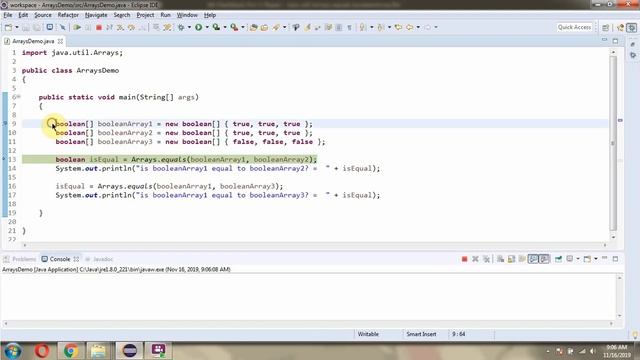
Task: Switch to the Debug perspective icon
Action: (x=632, y=27)
